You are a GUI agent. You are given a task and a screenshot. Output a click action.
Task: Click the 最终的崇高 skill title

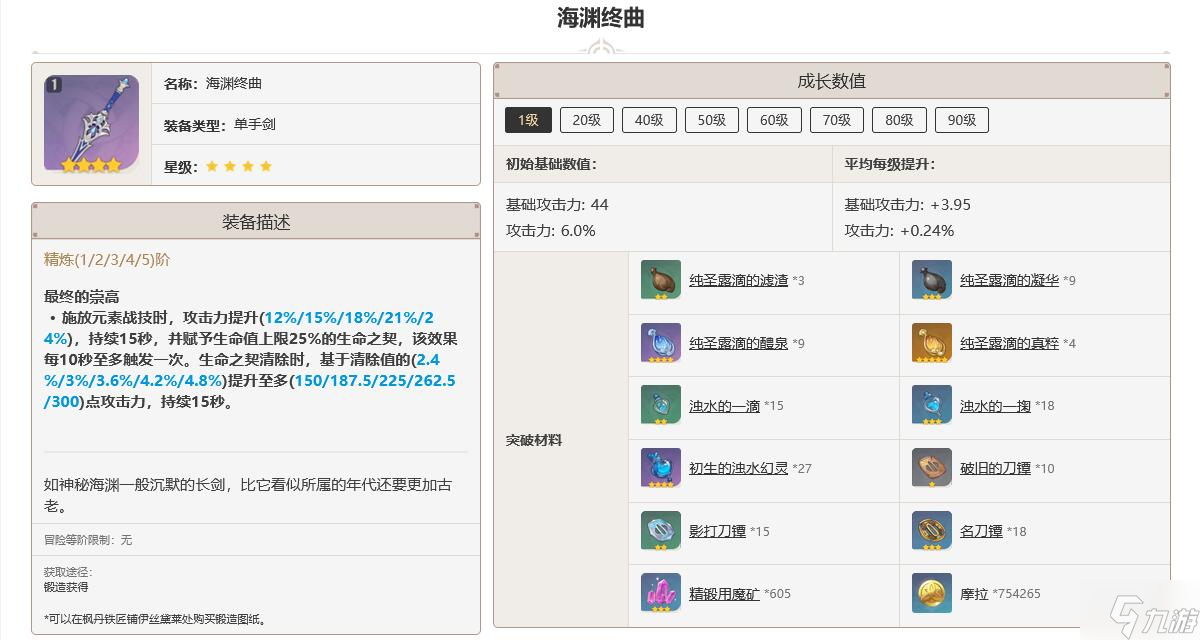pyautogui.click(x=82, y=296)
